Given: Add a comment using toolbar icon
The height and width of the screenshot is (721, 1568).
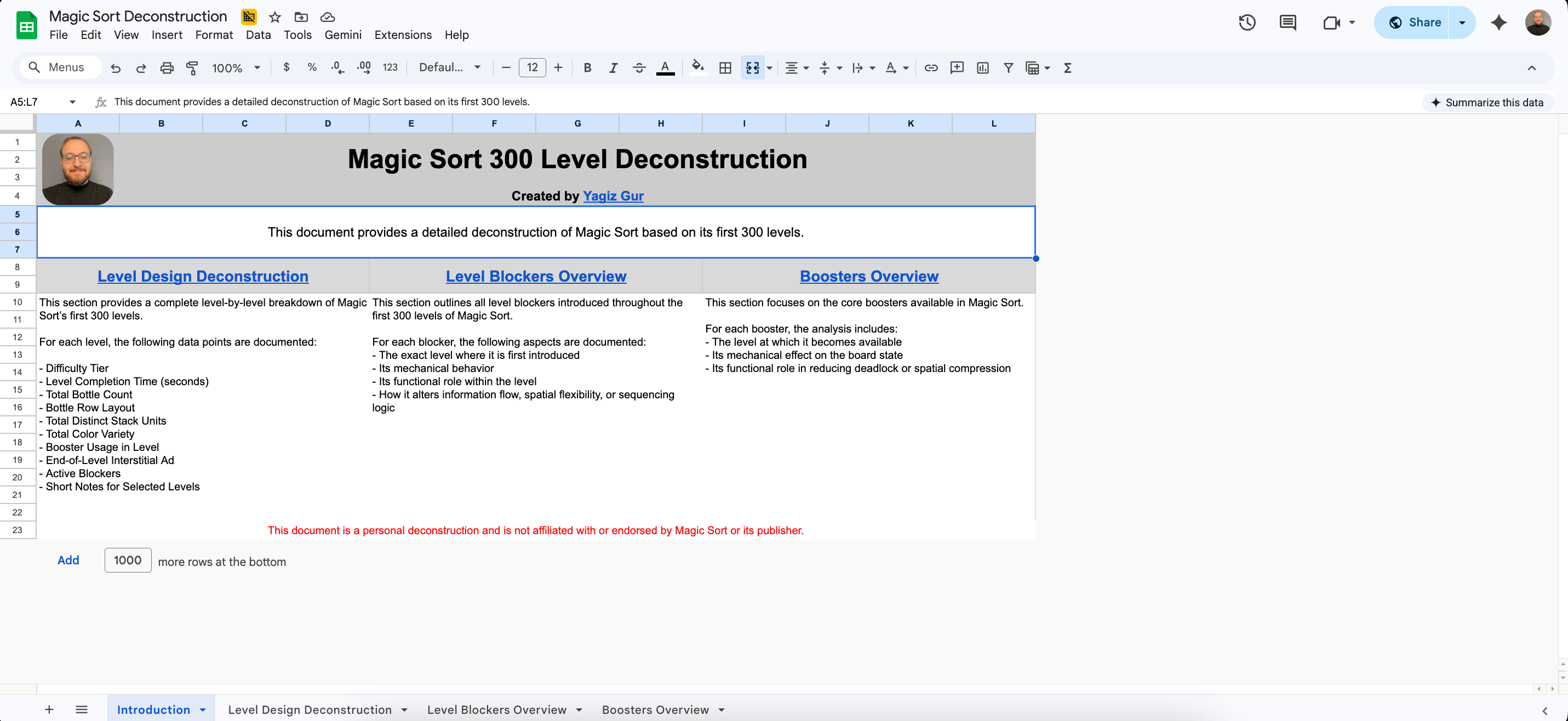Looking at the screenshot, I should [957, 67].
